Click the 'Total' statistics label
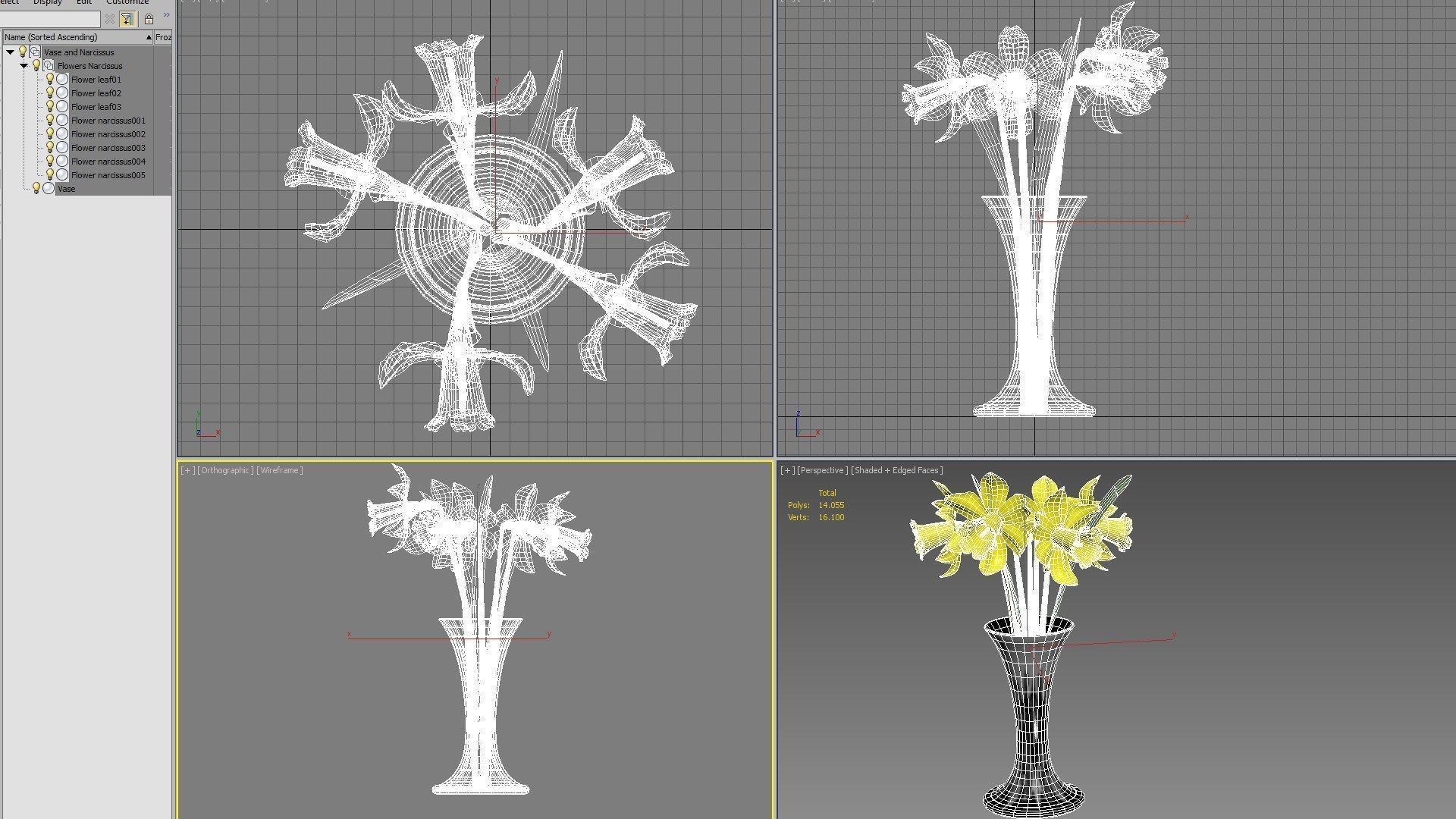1456x819 pixels. tap(827, 493)
